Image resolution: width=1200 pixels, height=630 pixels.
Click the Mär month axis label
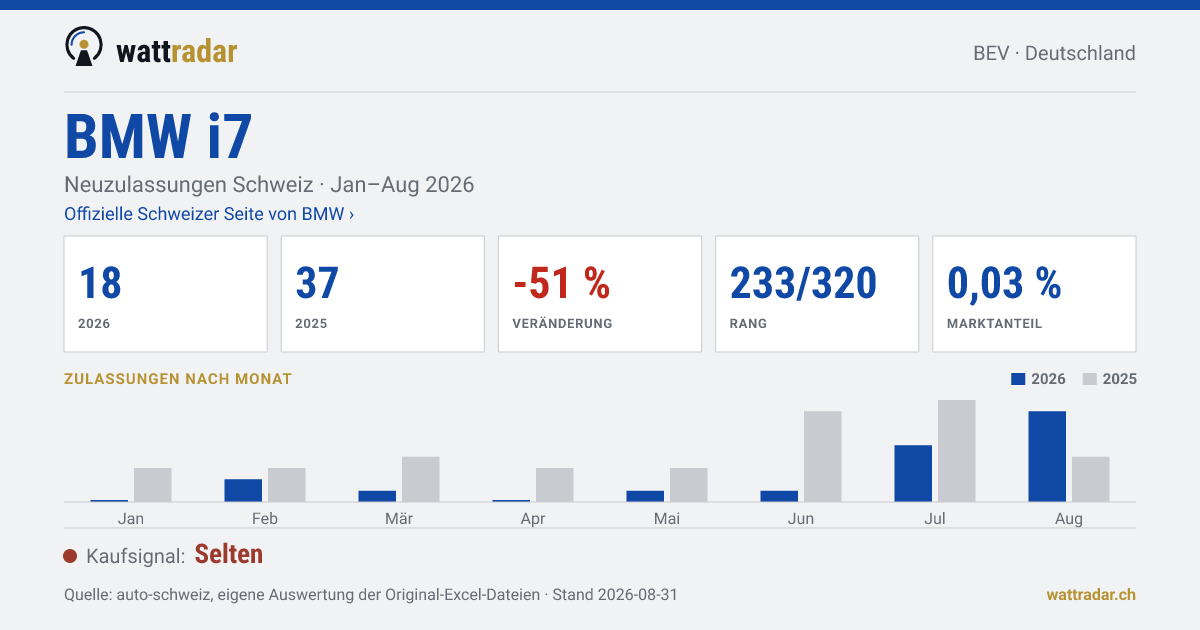pos(399,518)
